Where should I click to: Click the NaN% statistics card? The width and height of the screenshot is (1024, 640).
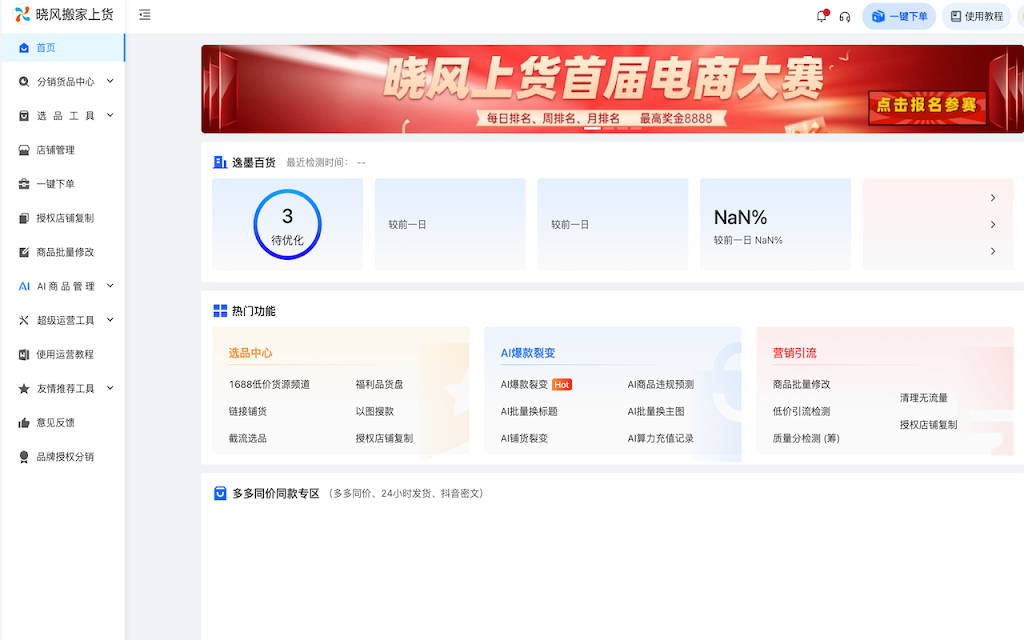click(775, 224)
